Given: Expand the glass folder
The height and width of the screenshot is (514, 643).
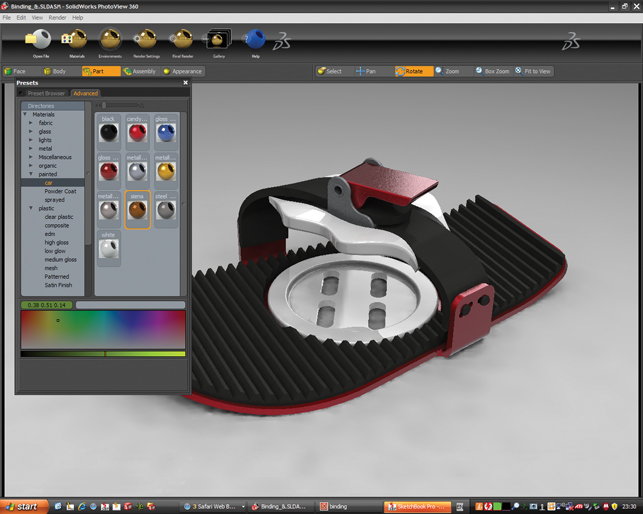Looking at the screenshot, I should 31,131.
